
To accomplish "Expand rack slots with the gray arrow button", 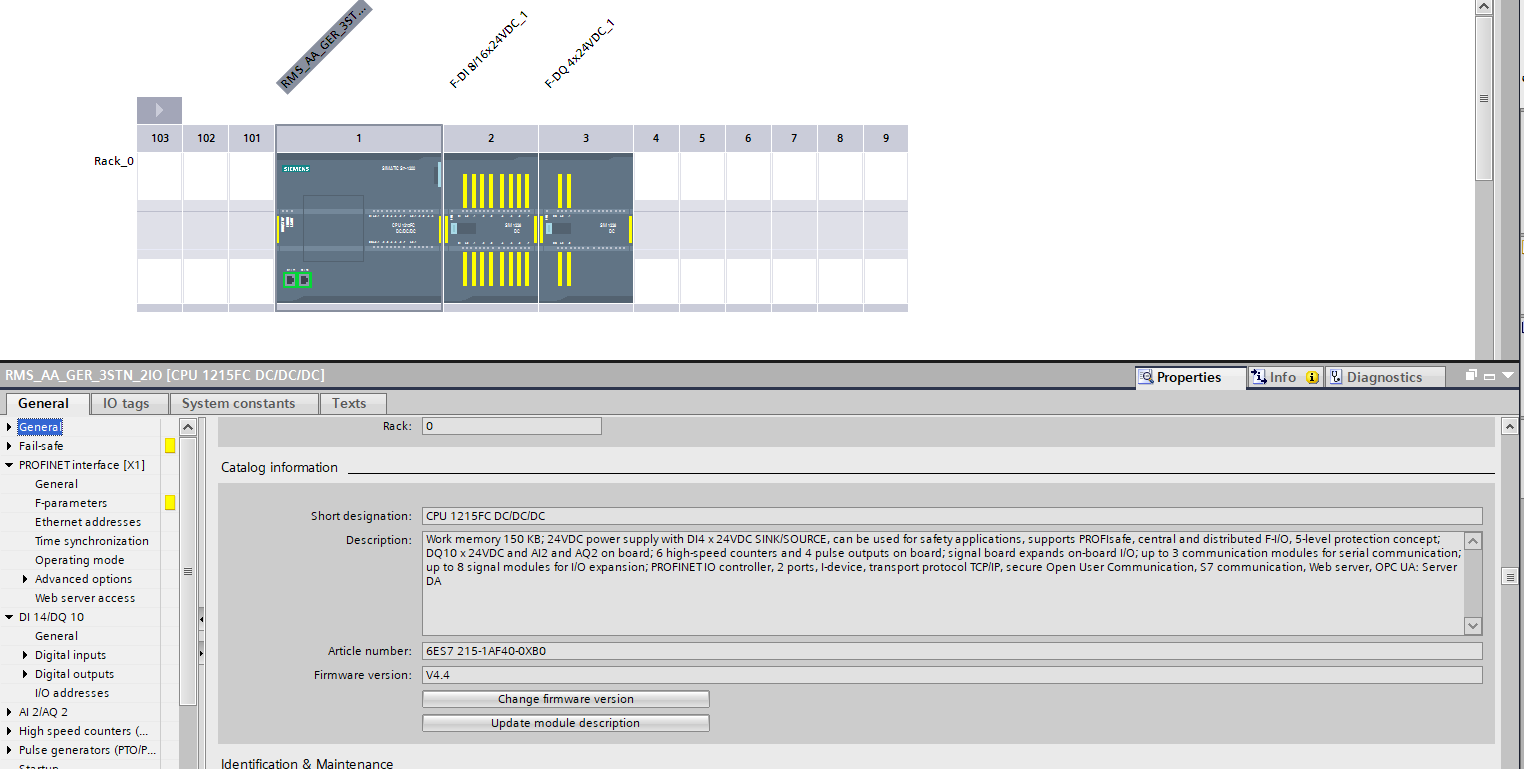I will coord(159,110).
